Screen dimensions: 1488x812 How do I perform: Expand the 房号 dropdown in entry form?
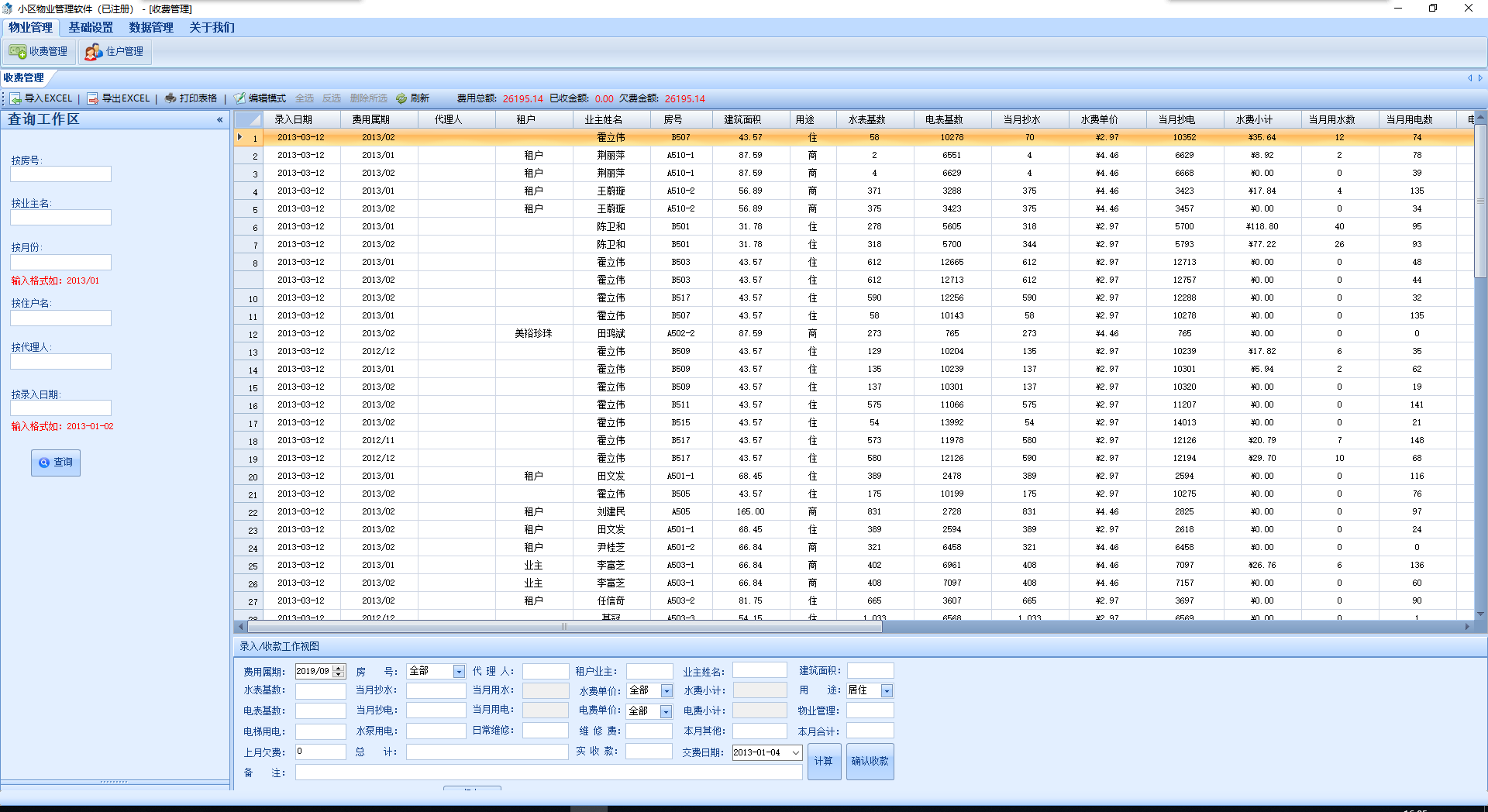(459, 672)
